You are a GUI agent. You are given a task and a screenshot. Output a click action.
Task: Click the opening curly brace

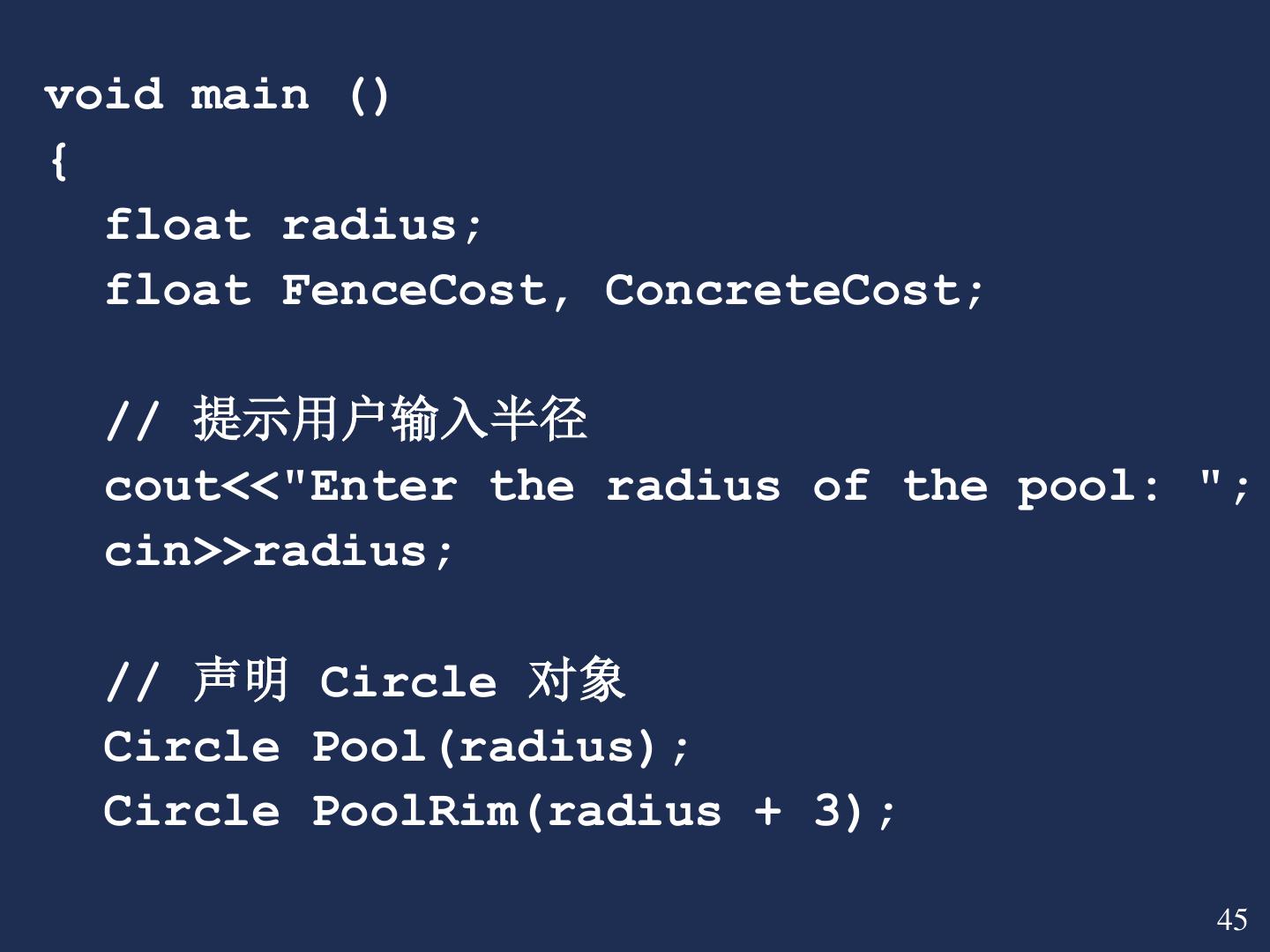(59, 160)
